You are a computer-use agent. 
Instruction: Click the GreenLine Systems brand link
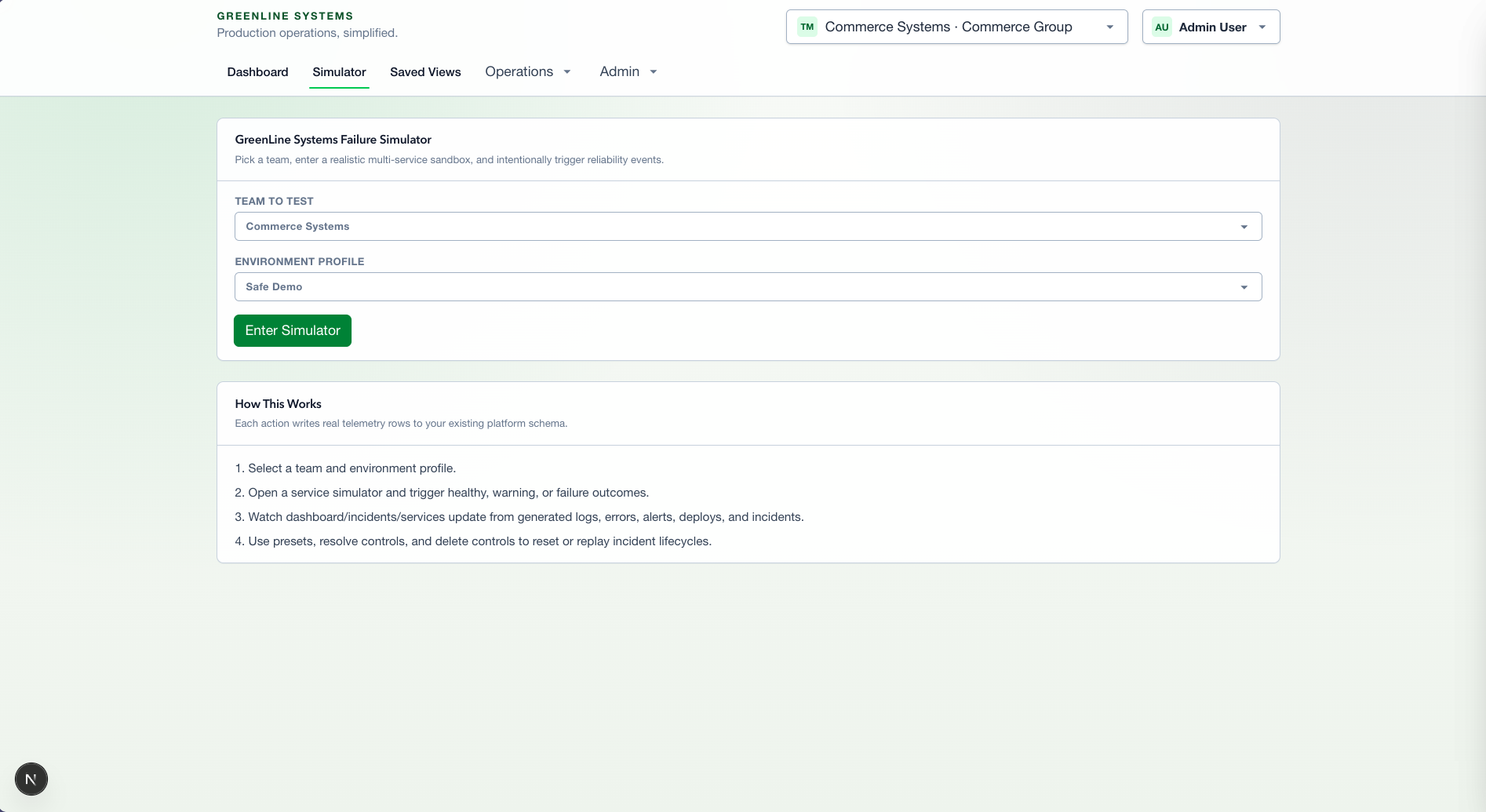(285, 16)
